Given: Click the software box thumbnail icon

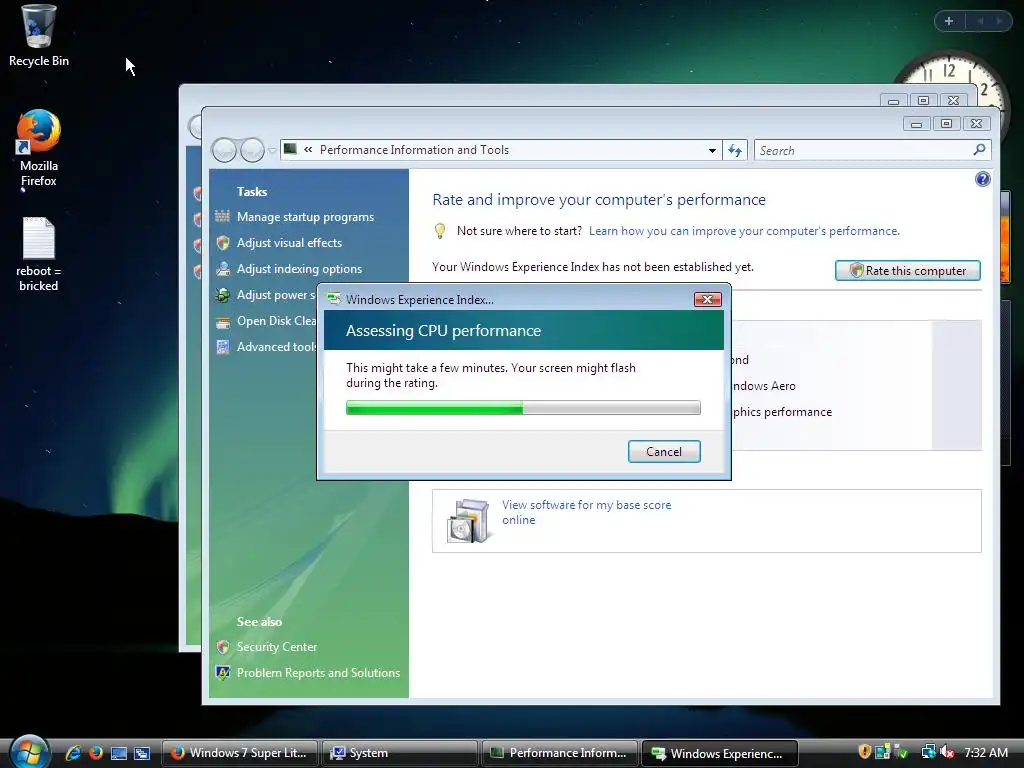Looking at the screenshot, I should [468, 520].
